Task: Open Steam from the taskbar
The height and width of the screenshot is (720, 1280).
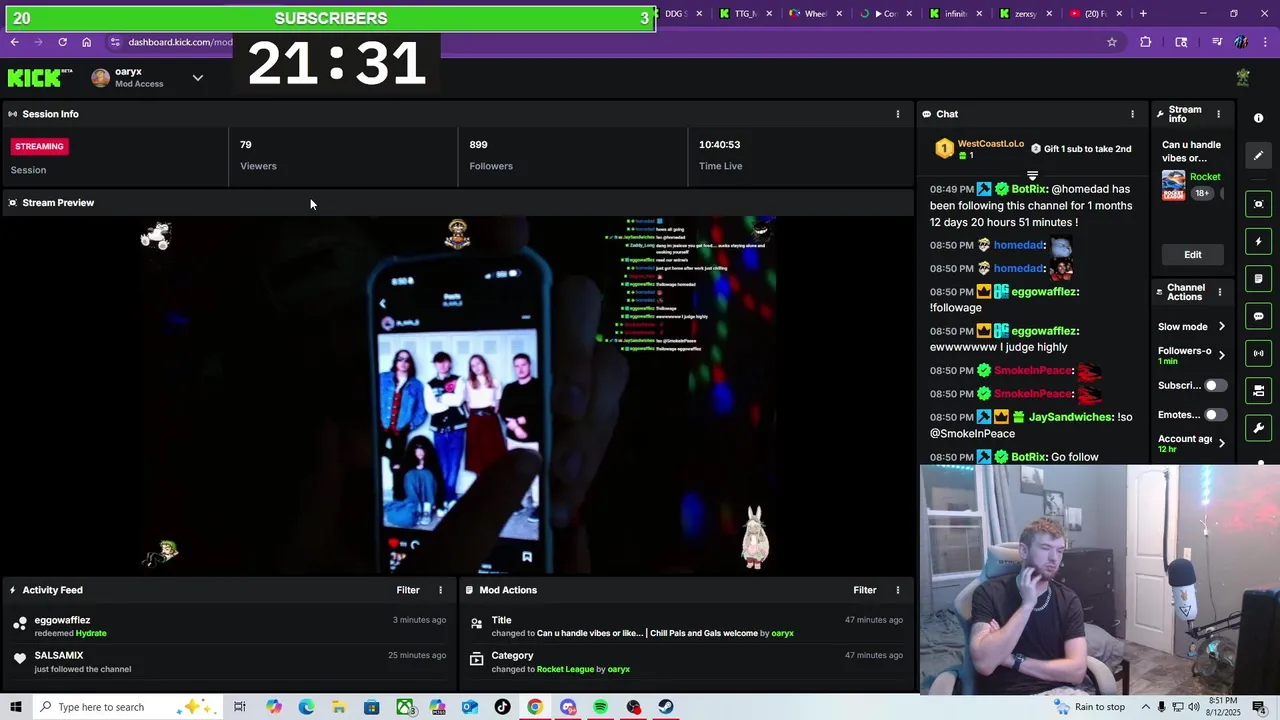Action: 666,707
